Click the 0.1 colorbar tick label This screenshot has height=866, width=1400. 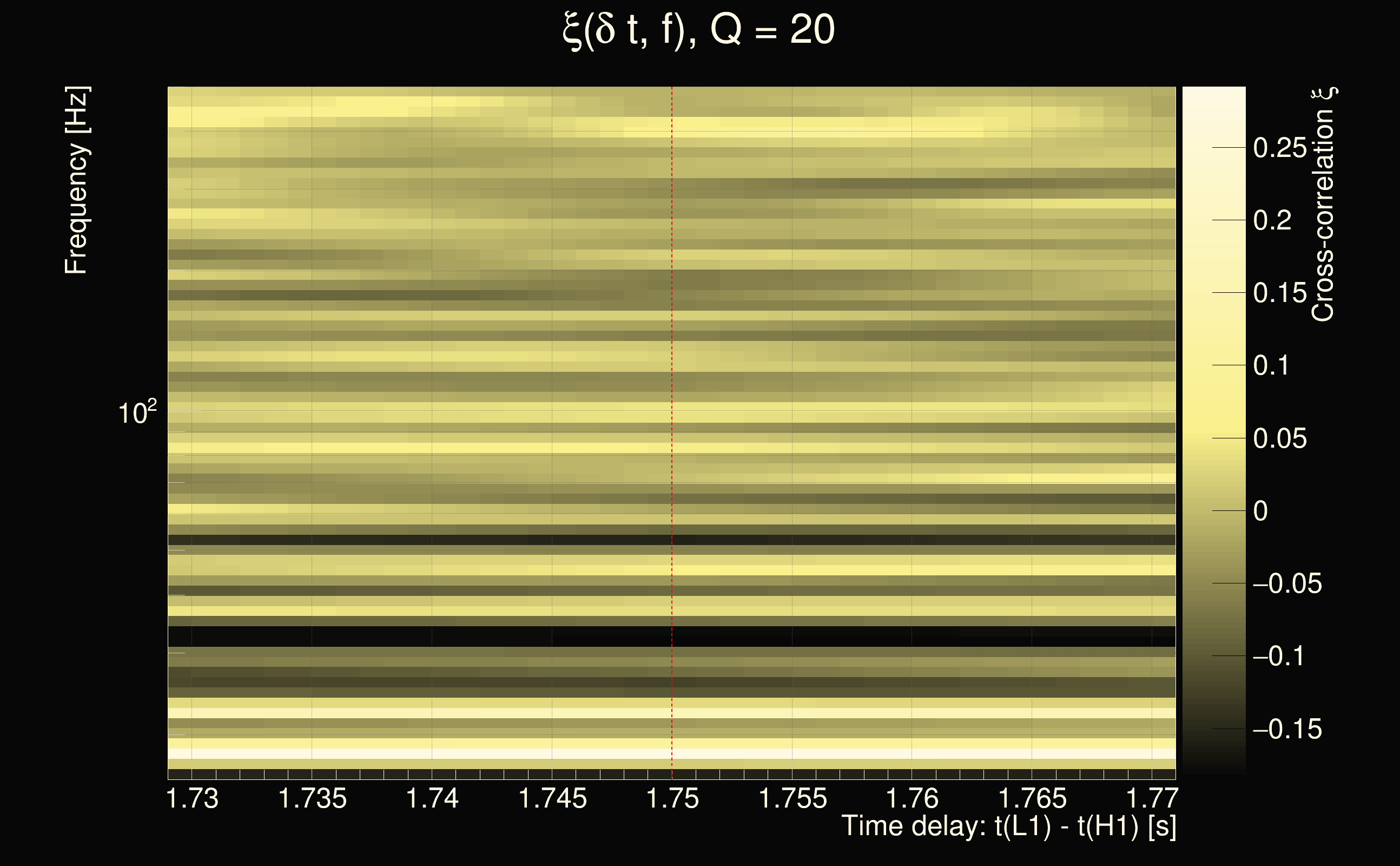tap(1271, 365)
